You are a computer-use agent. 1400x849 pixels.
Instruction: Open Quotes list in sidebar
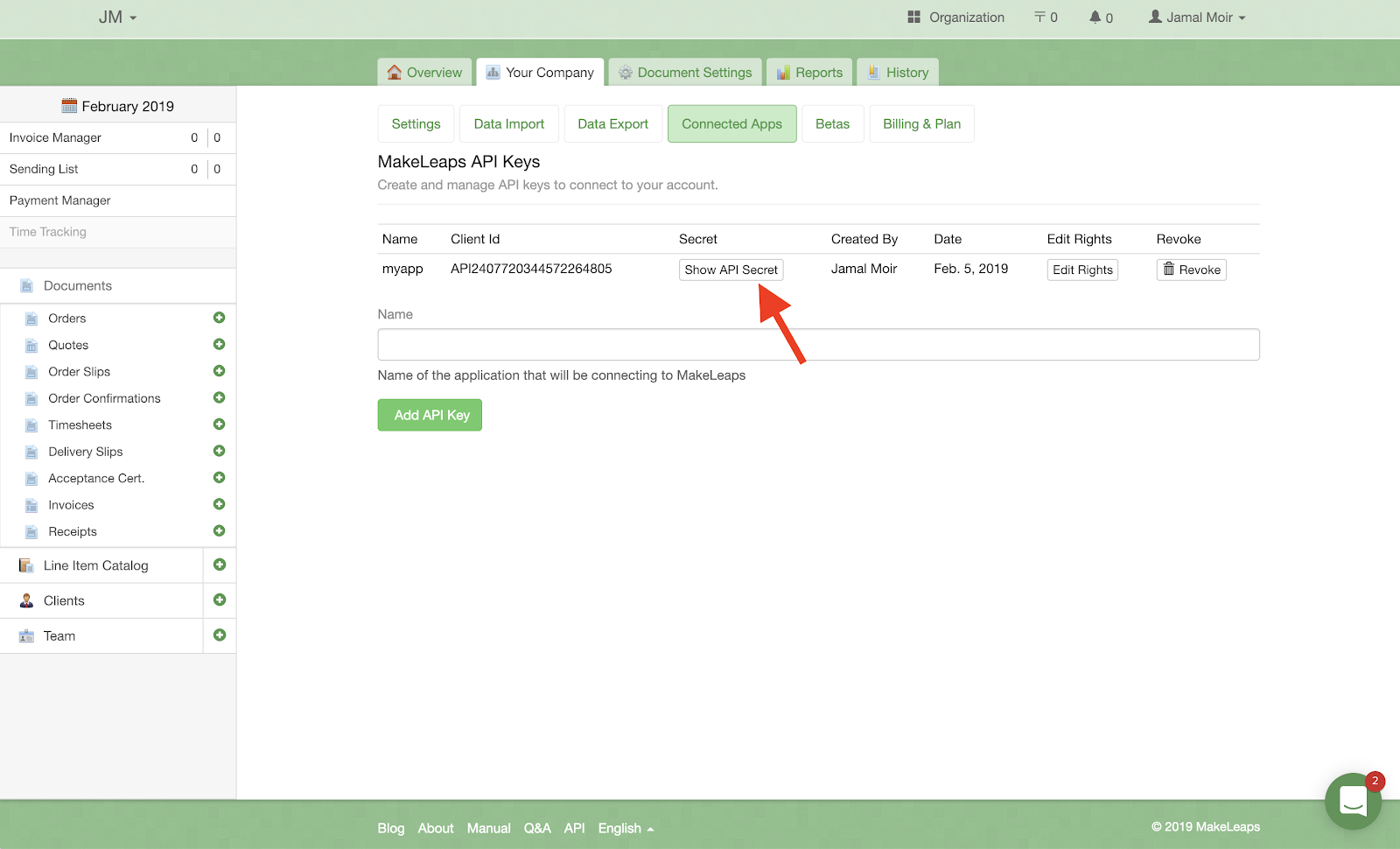pyautogui.click(x=68, y=345)
